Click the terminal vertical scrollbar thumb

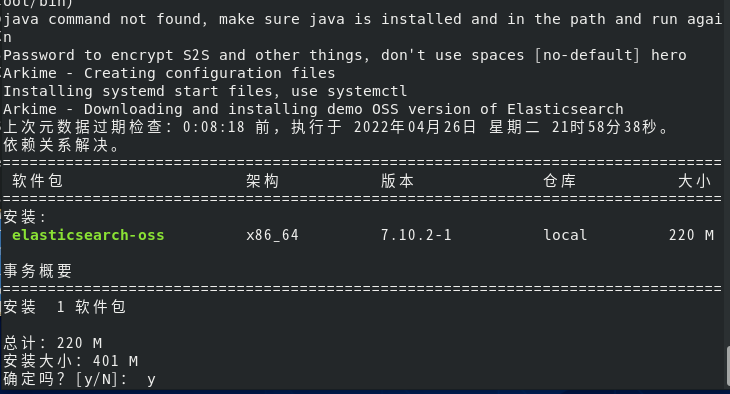pyautogui.click(x=728, y=366)
